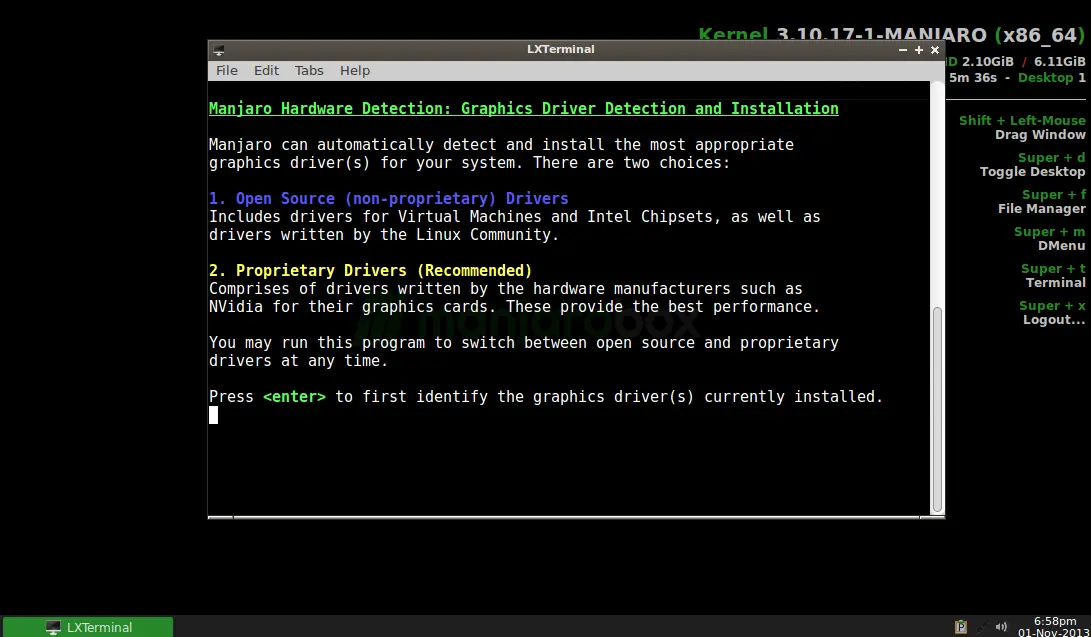Click the terminal cursor block
The height and width of the screenshot is (637, 1091).
[x=213, y=415]
